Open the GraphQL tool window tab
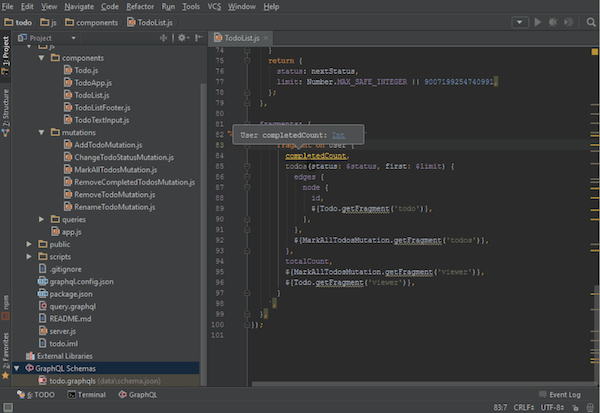The width and height of the screenshot is (600, 413). pos(137,395)
